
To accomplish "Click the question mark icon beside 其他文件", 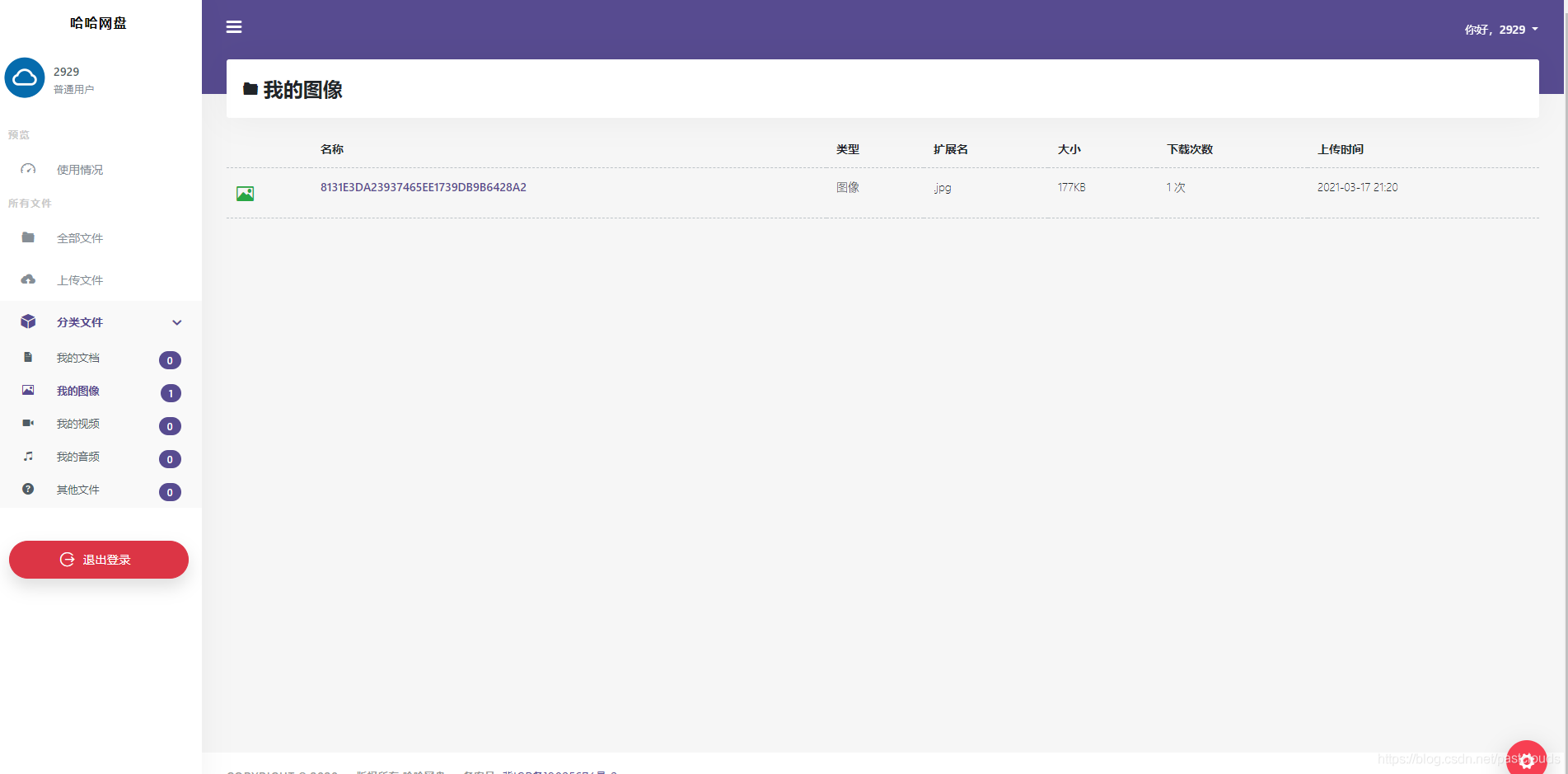I will pyautogui.click(x=28, y=489).
